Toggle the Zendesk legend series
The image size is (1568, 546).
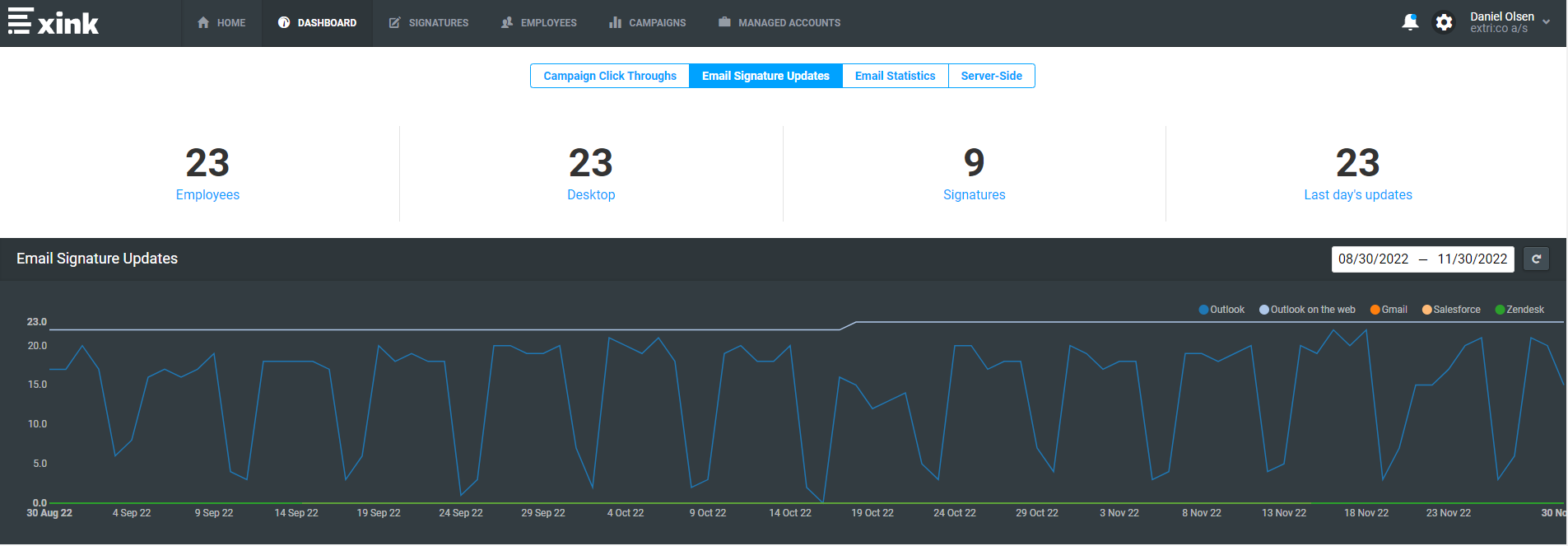1519,310
